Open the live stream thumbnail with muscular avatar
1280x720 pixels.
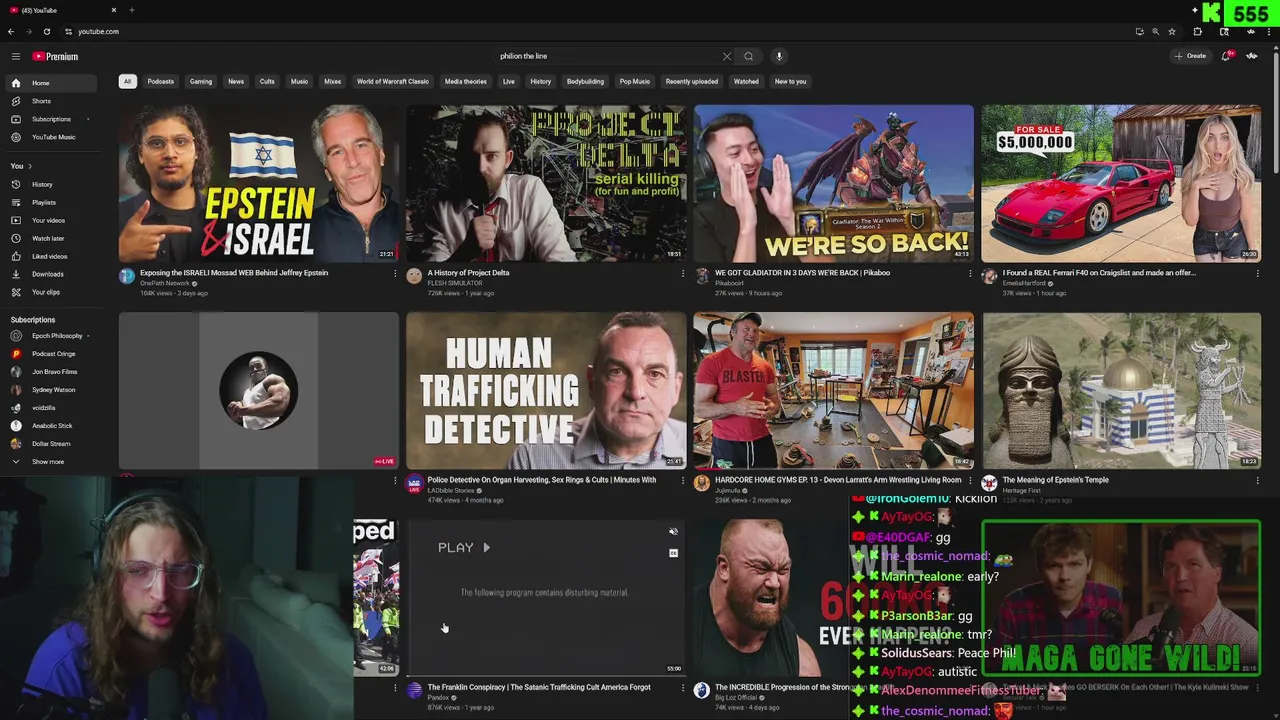[x=258, y=390]
